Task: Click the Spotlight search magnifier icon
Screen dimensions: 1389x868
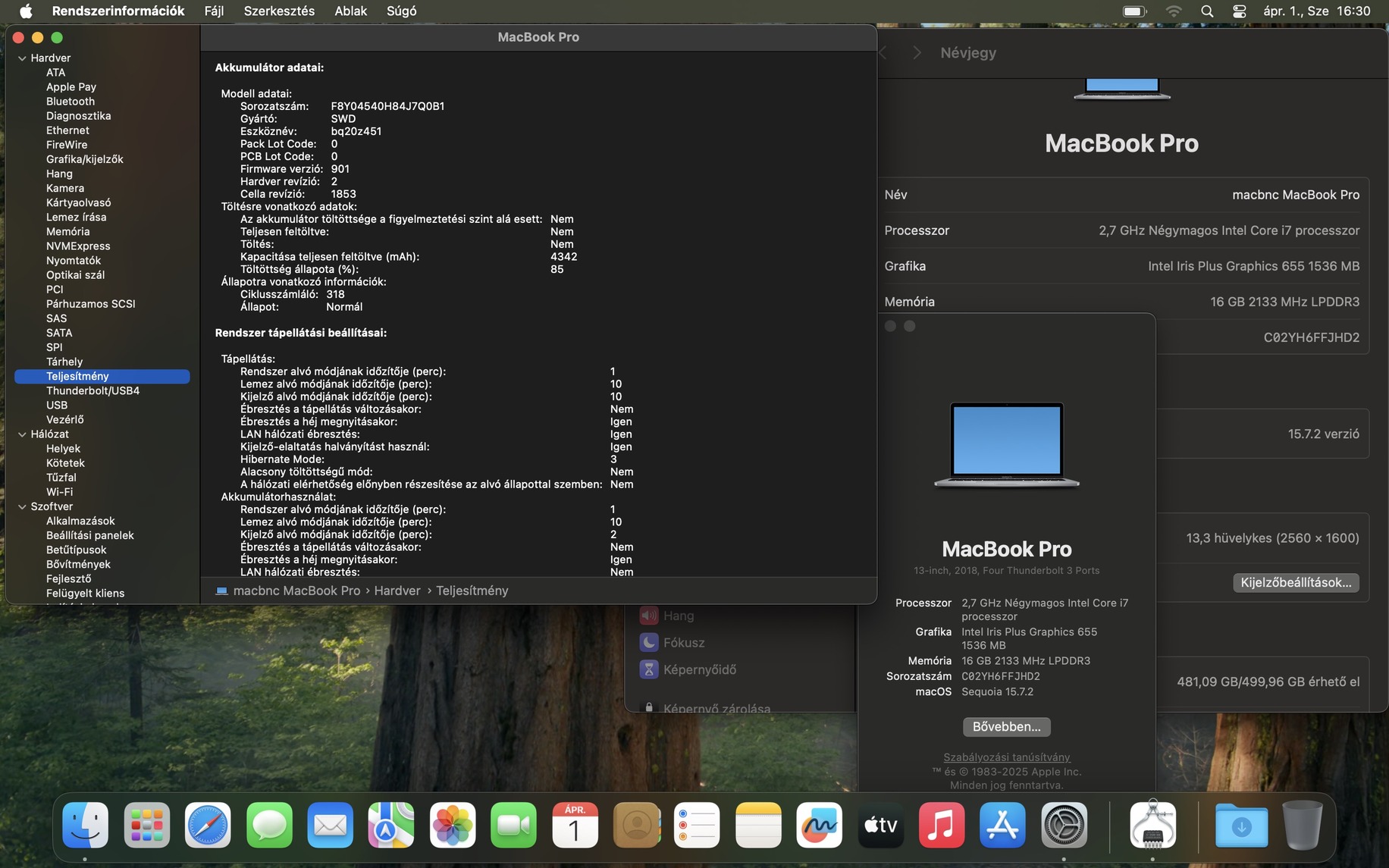Action: point(1207,11)
